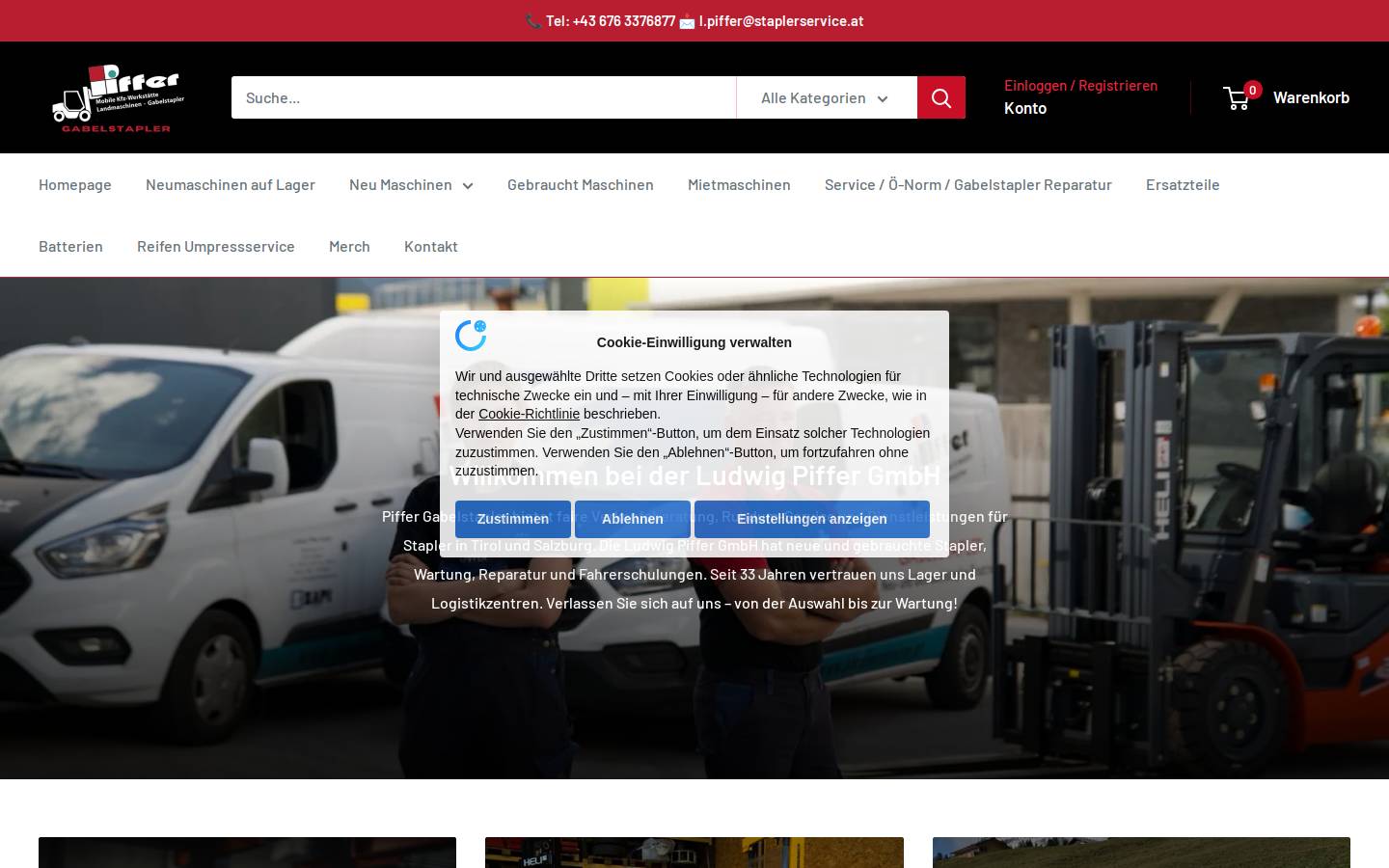Click the third category thumbnail at right

(1141, 853)
